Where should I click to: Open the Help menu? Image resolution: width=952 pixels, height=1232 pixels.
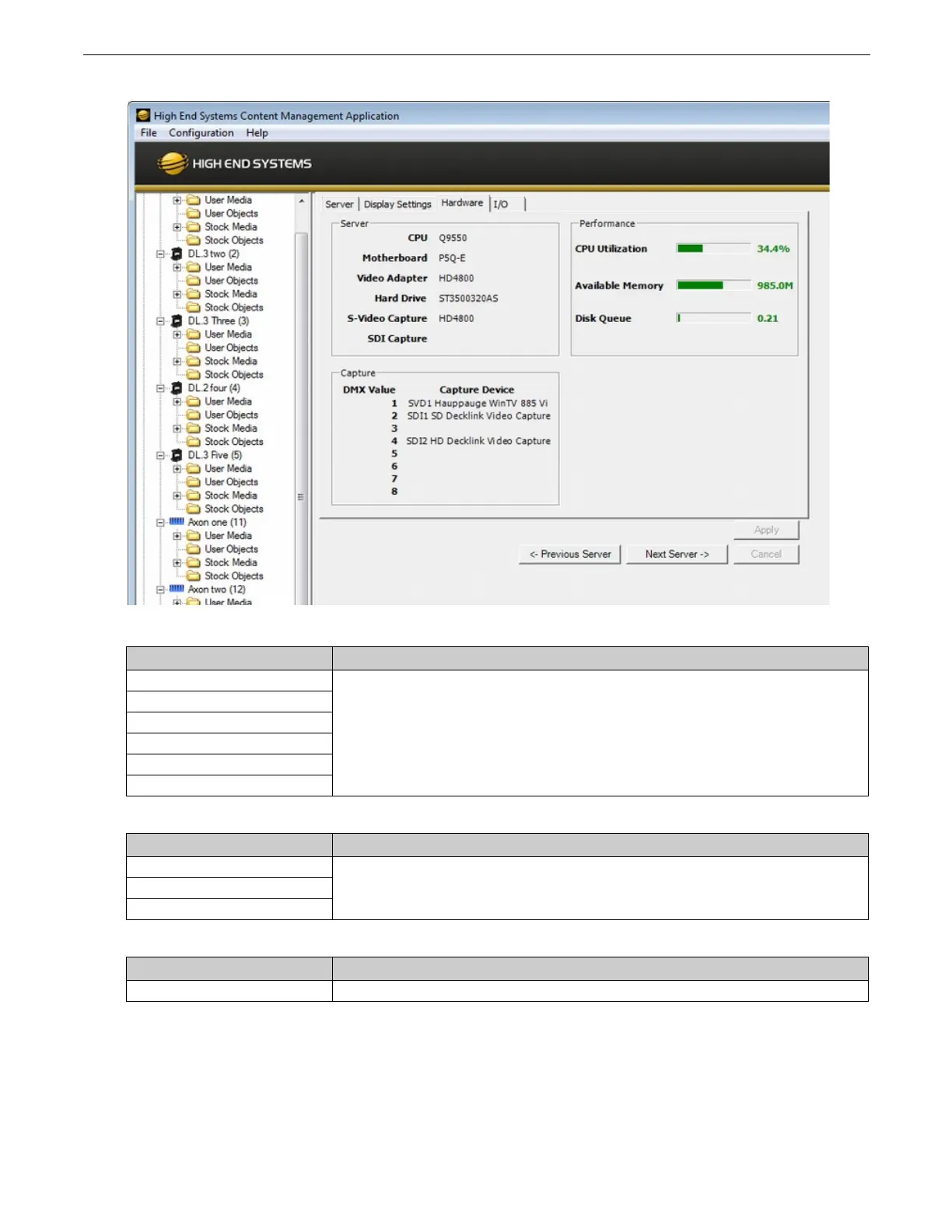pos(257,133)
